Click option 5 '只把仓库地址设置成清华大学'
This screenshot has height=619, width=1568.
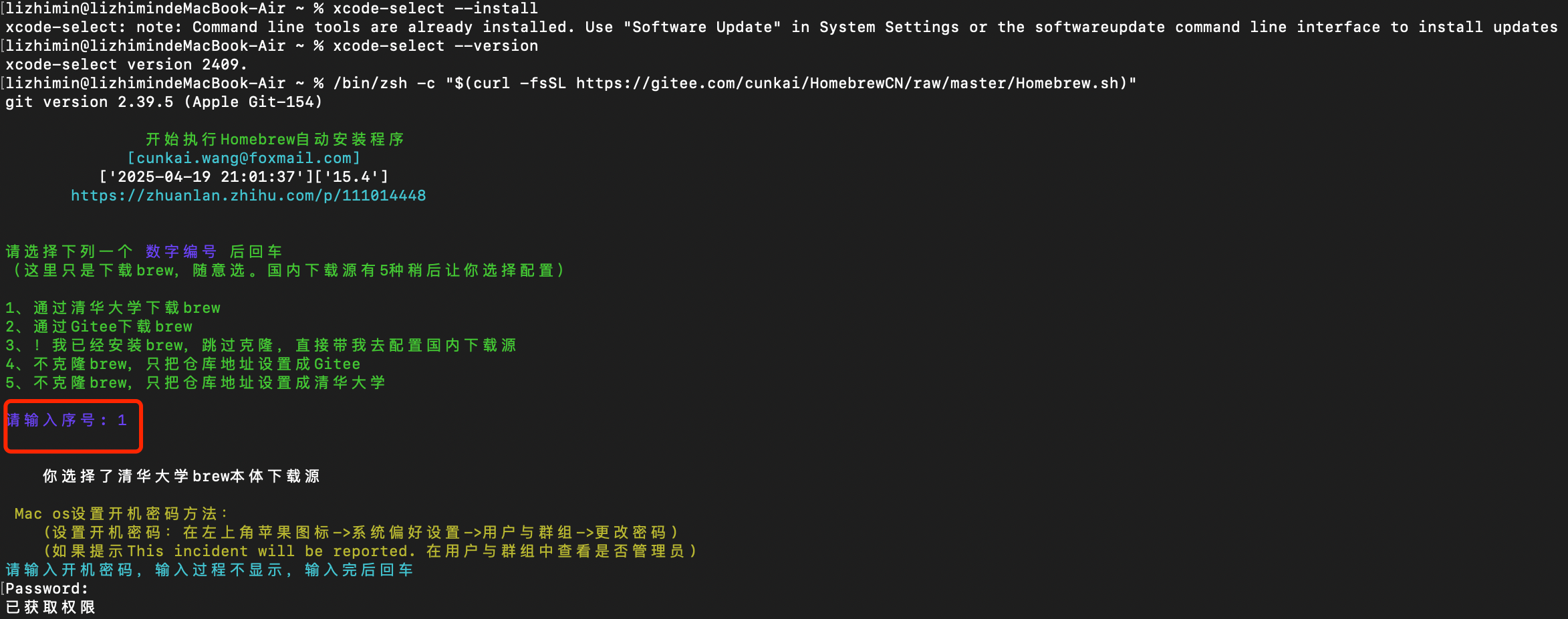click(x=195, y=383)
